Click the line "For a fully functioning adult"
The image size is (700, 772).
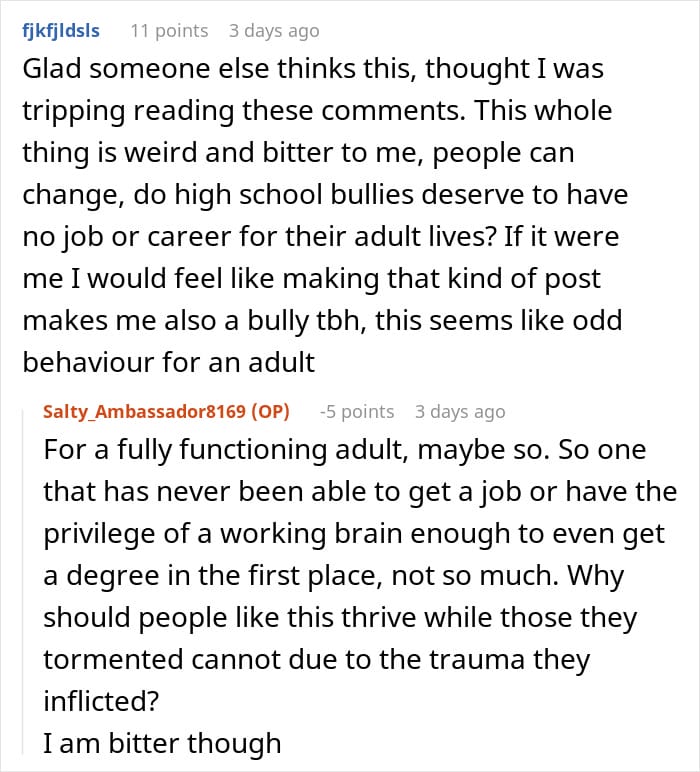345,449
